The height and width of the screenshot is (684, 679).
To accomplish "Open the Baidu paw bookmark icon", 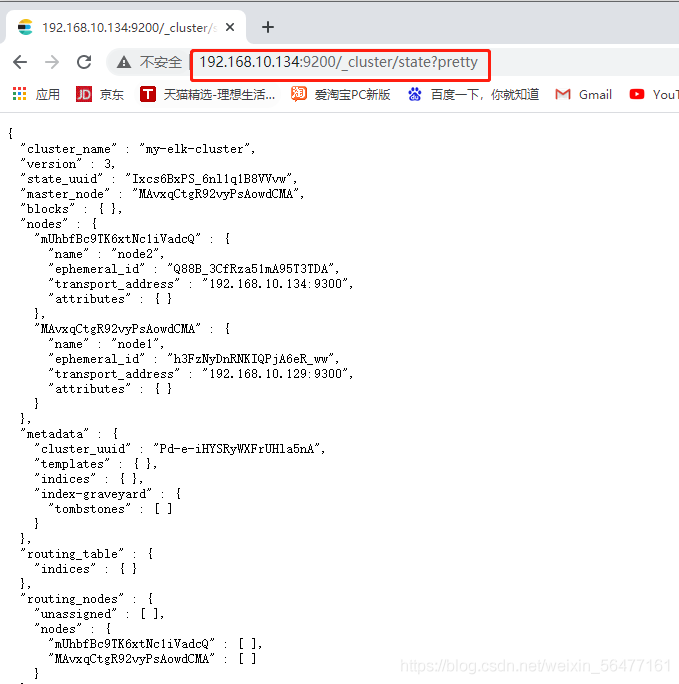I will click(415, 94).
